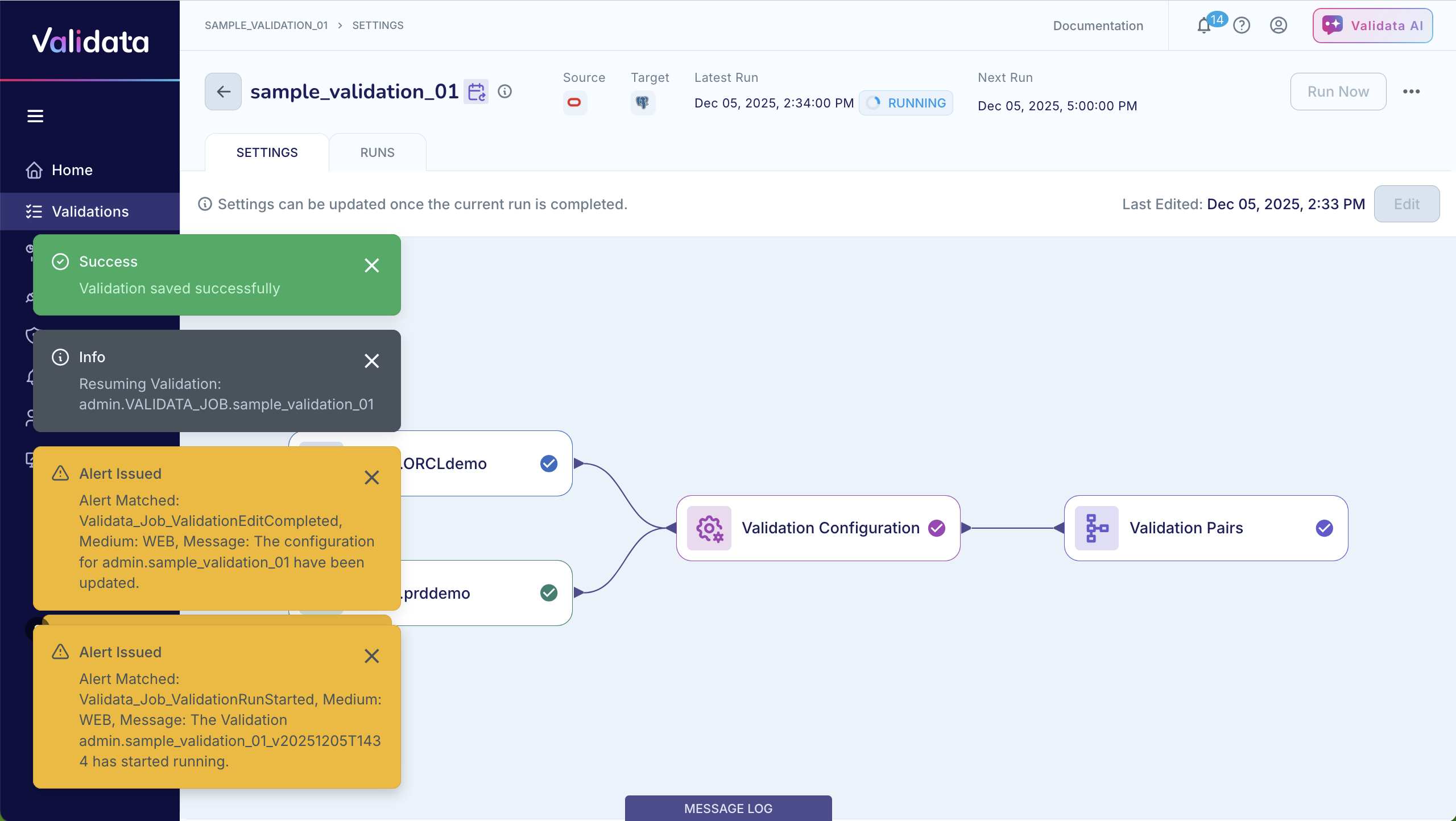This screenshot has height=821, width=1456.
Task: Open the Documentation link
Action: pos(1098,26)
